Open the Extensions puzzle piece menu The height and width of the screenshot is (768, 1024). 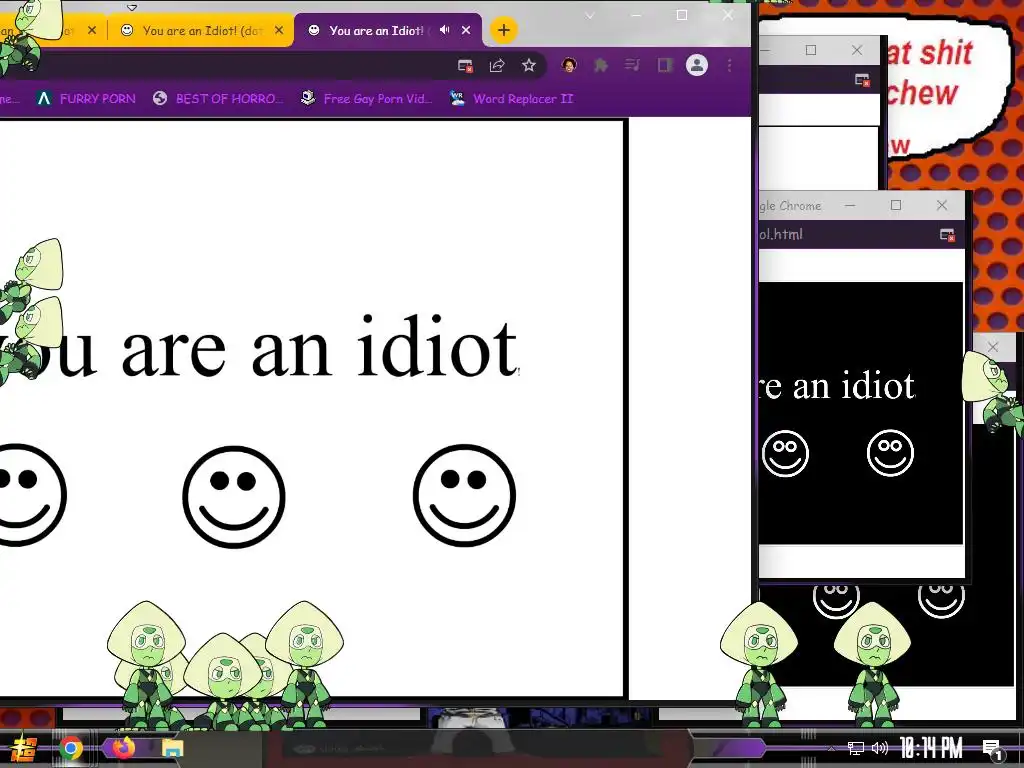click(x=601, y=65)
